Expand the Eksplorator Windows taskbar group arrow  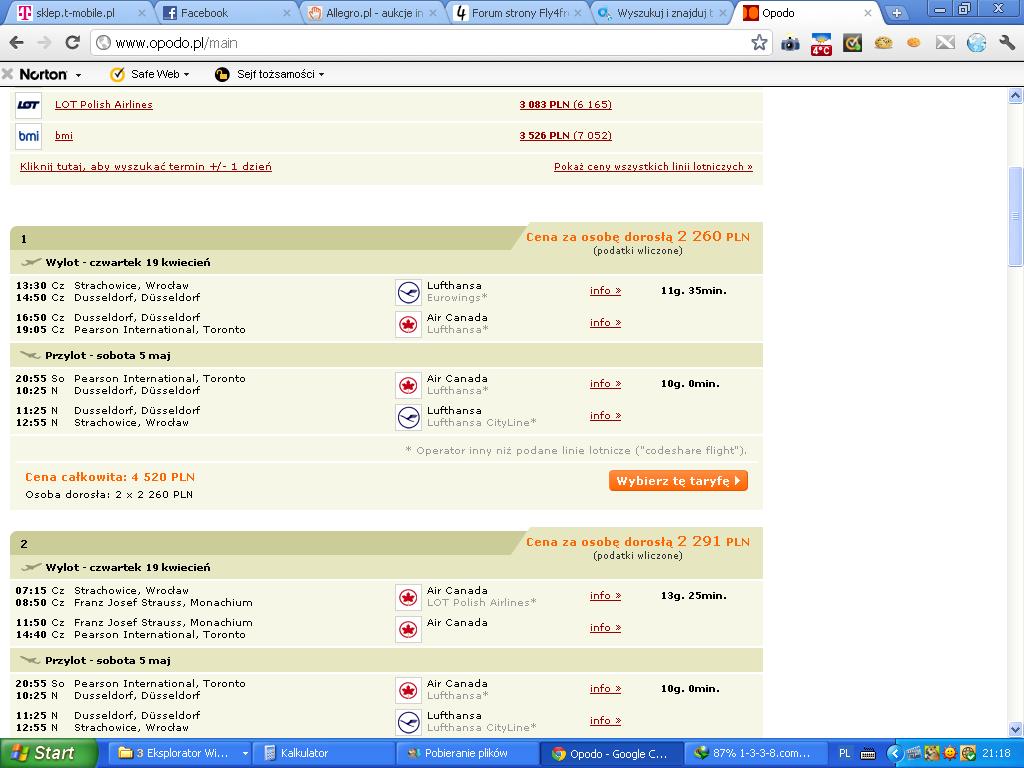tap(245, 754)
